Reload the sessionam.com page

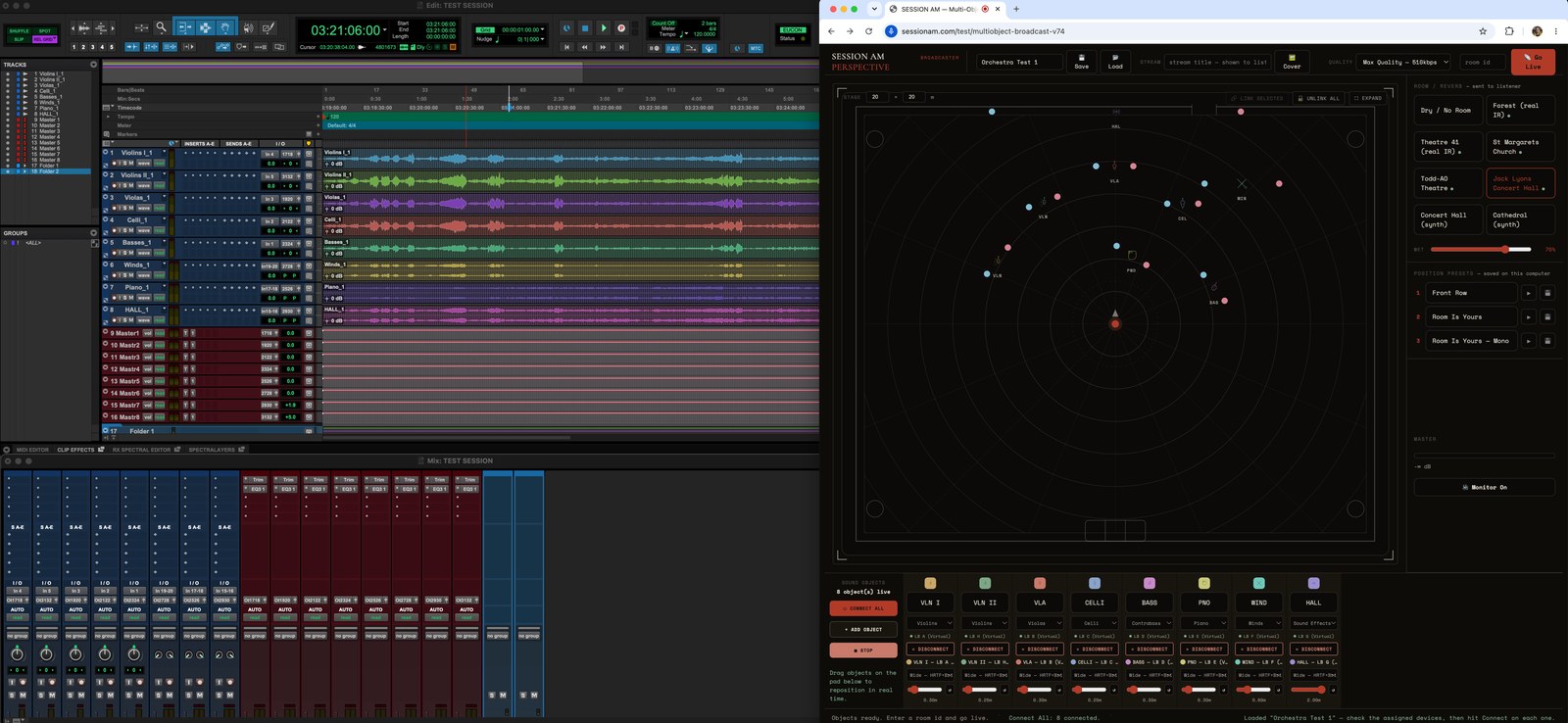coord(868,31)
